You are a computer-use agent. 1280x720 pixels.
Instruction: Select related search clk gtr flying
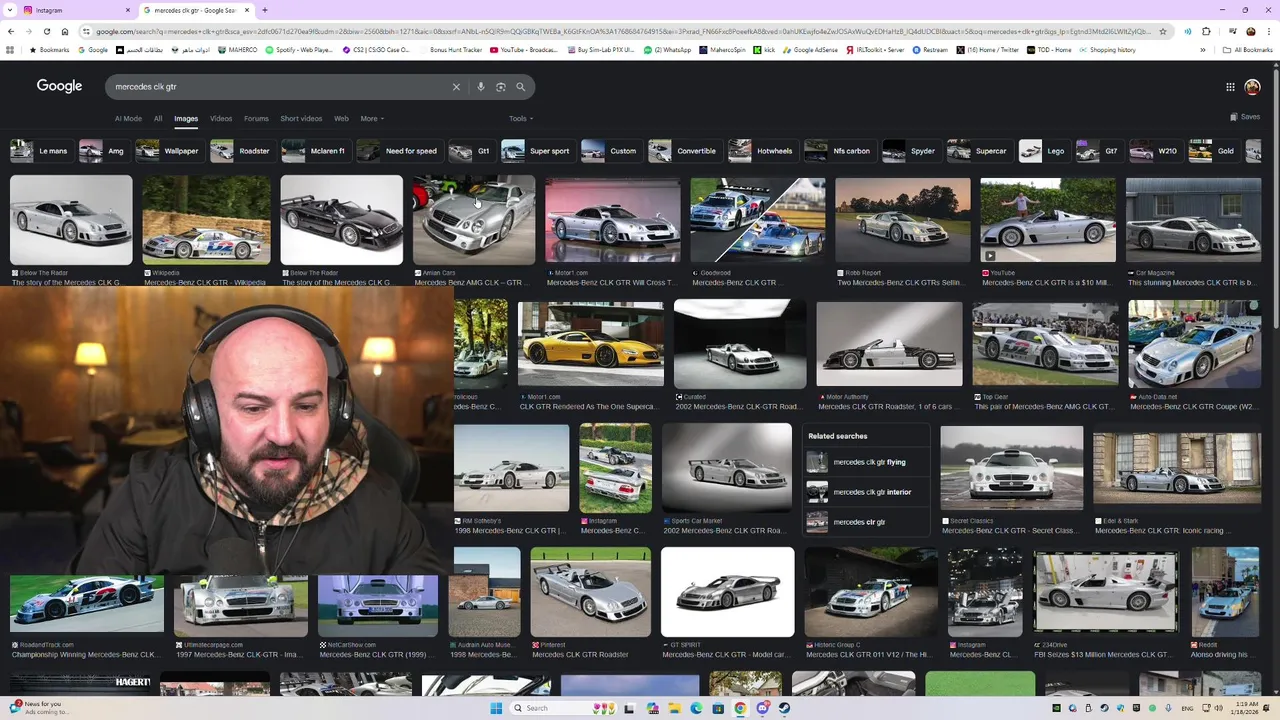pyautogui.click(x=867, y=462)
